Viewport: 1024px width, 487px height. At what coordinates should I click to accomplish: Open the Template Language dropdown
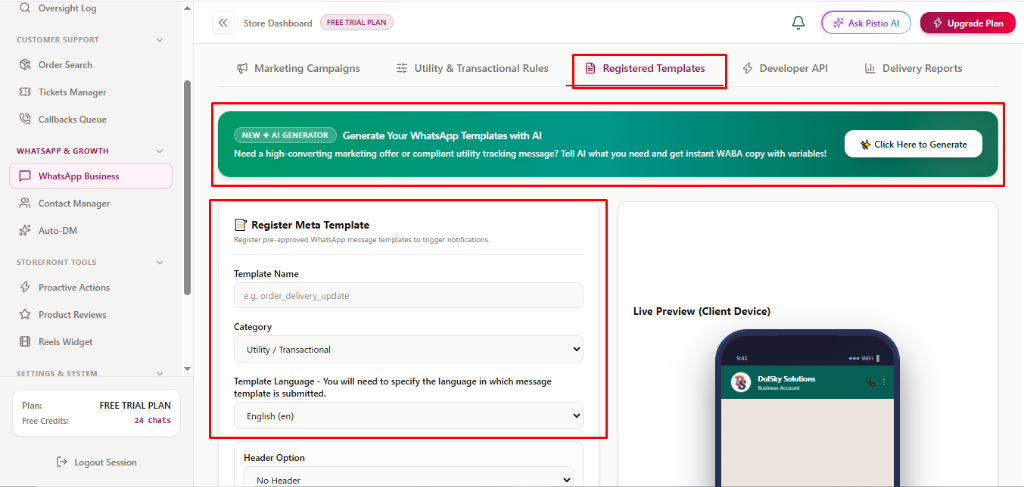pos(409,415)
